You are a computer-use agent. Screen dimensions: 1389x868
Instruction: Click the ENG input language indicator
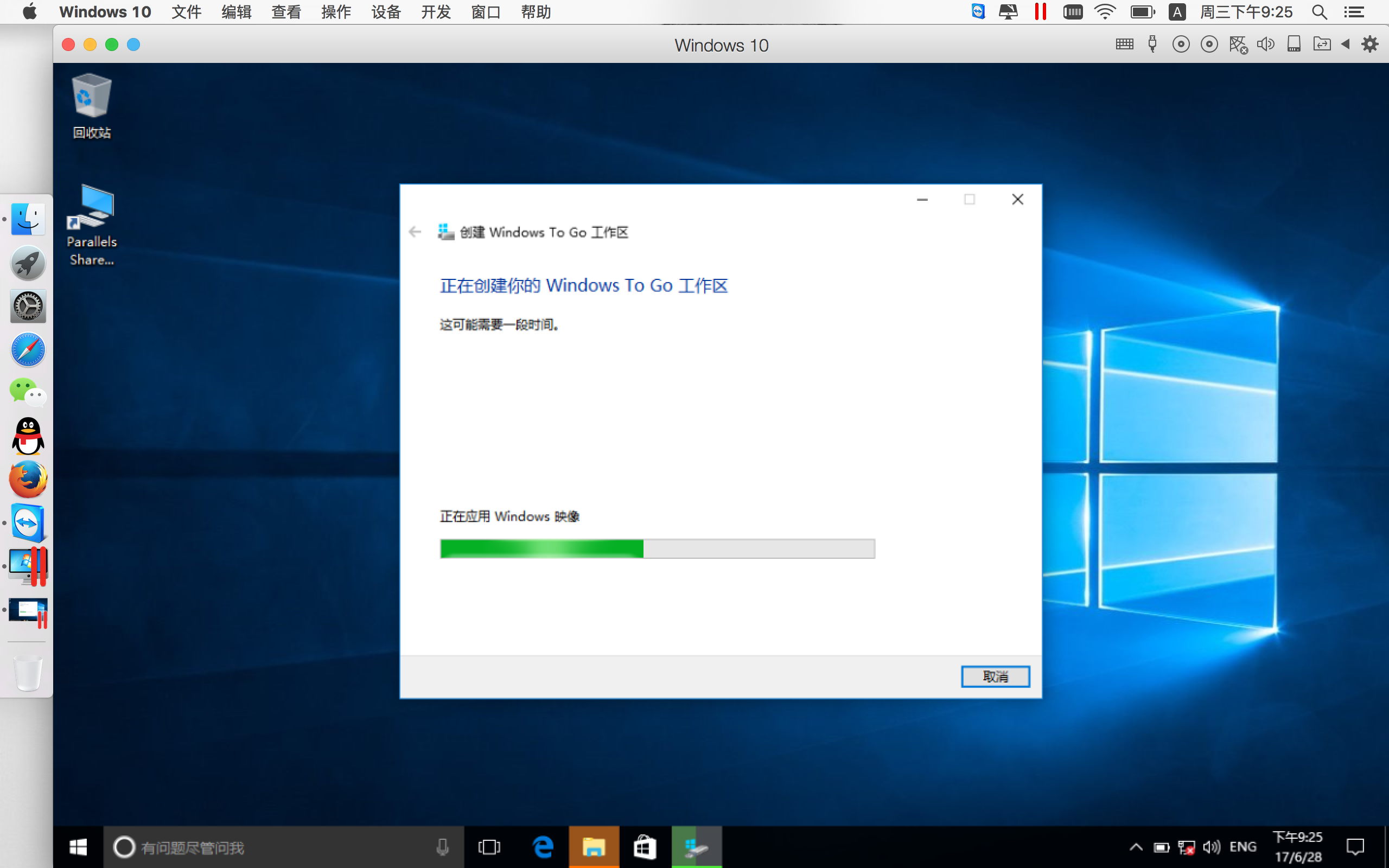(1243, 847)
